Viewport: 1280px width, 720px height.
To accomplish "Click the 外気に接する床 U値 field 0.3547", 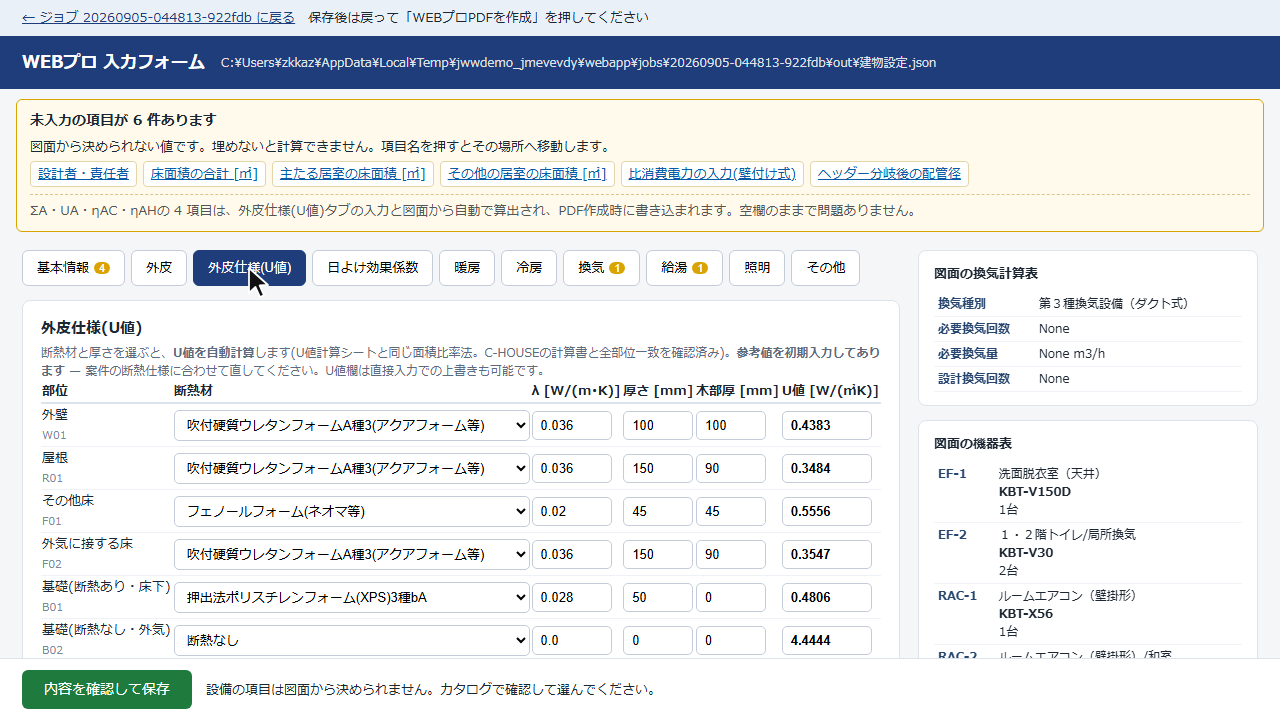I will 827,554.
